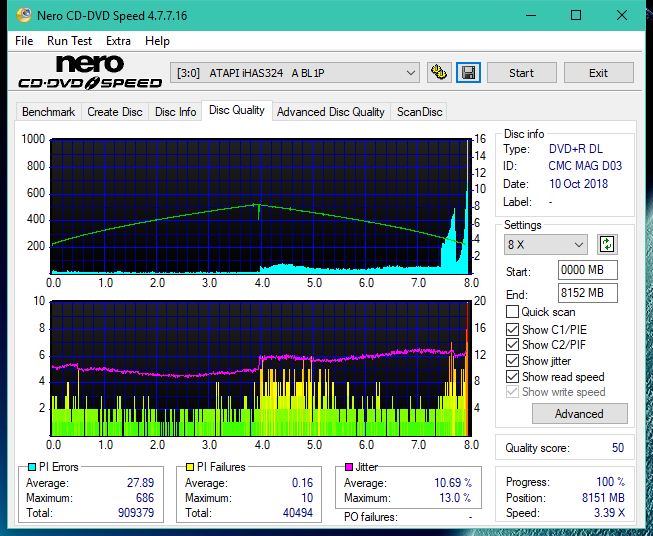This screenshot has width=653, height=536.
Task: Click the PI failures and jitter lower graph
Action: pyautogui.click(x=260, y=369)
